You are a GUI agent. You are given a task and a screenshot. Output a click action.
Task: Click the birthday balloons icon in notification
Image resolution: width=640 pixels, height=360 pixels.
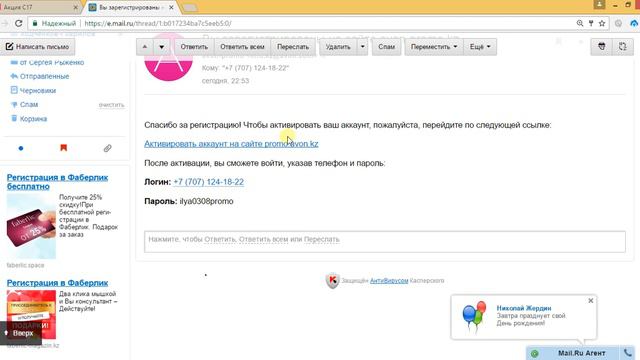coord(474,316)
